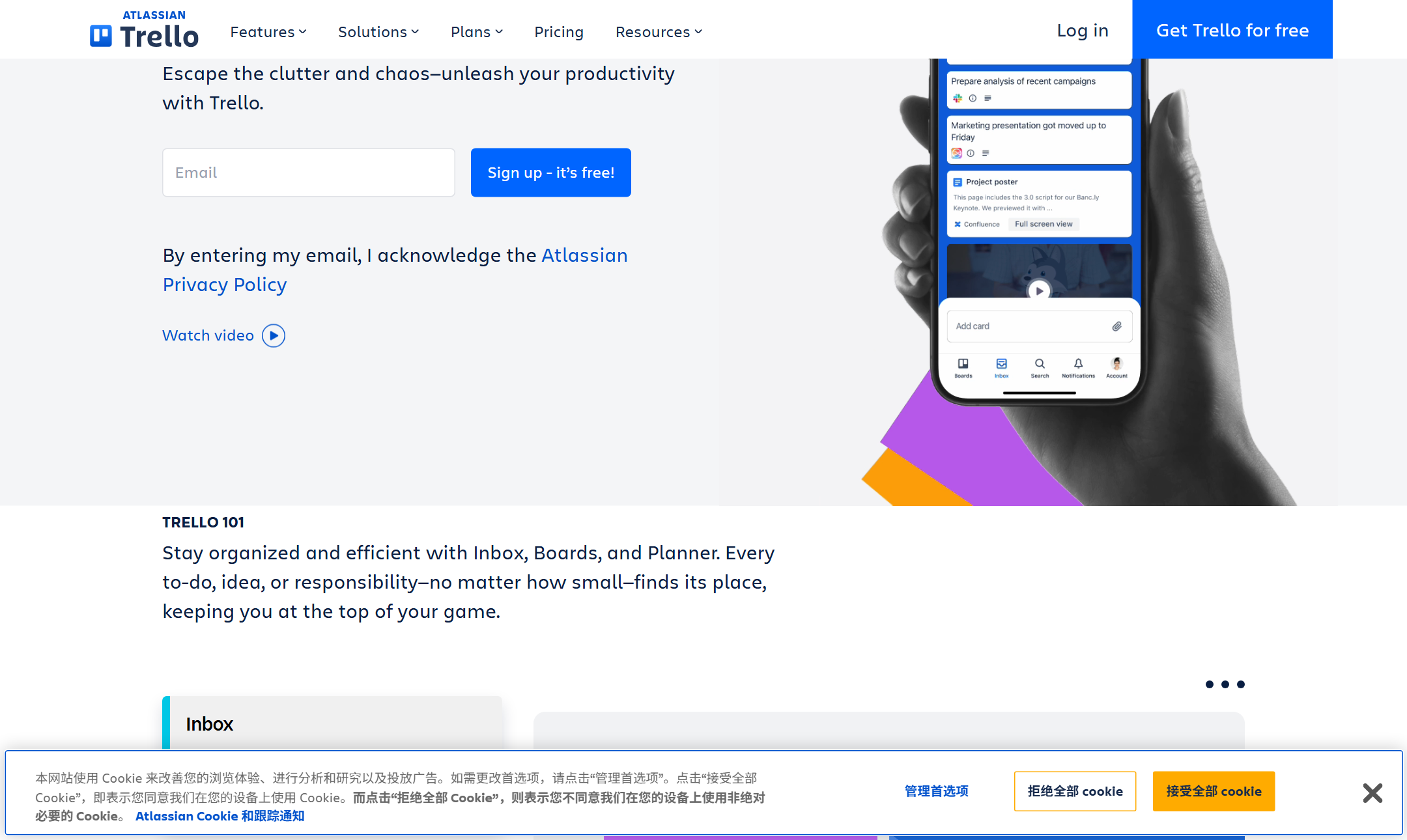Screen dimensions: 1407x840
Task: Click the middle carousel dot
Action: [x=1225, y=684]
